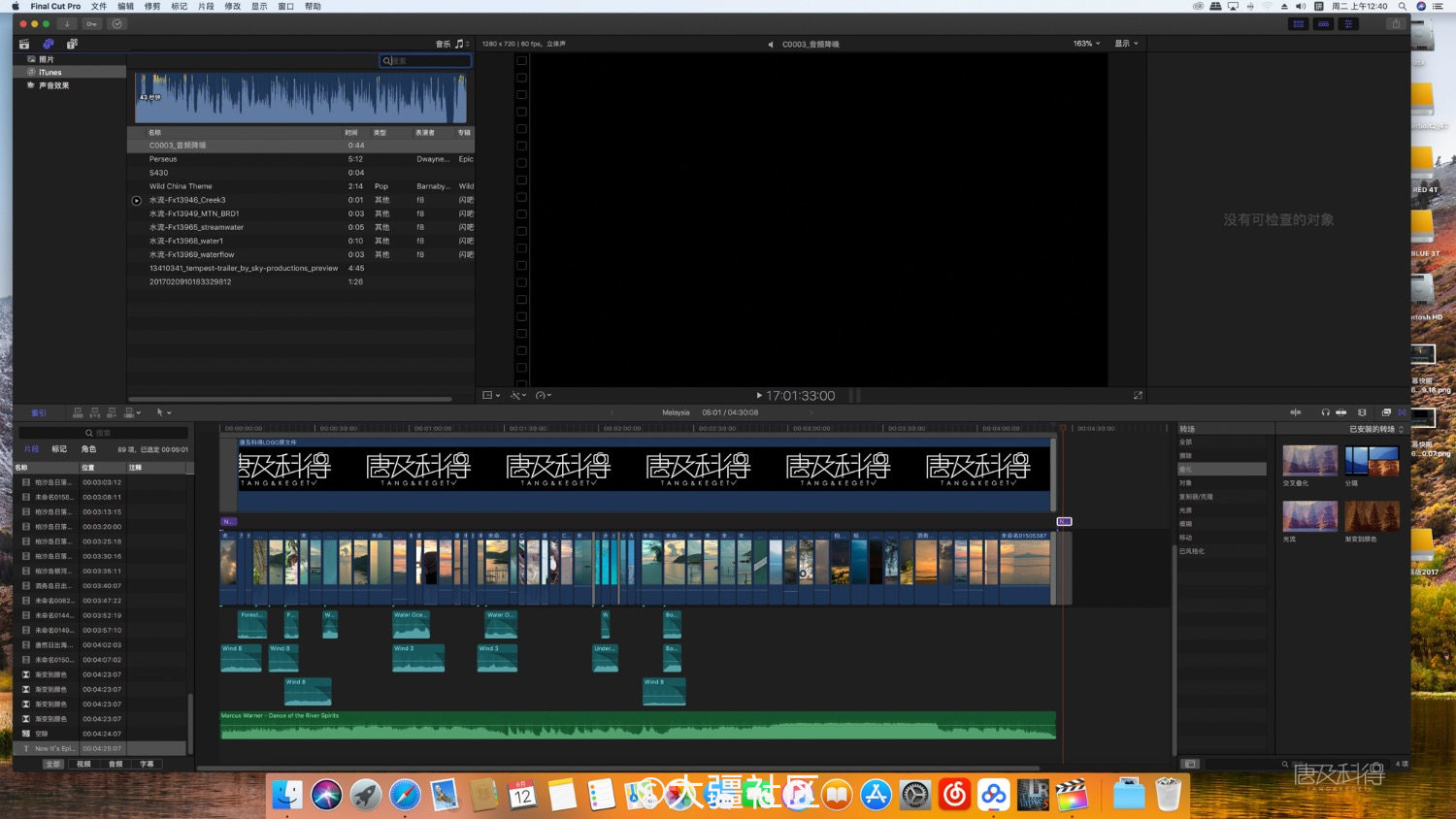Click append clip to storyline button
The height and width of the screenshot is (819, 1456).
112,412
